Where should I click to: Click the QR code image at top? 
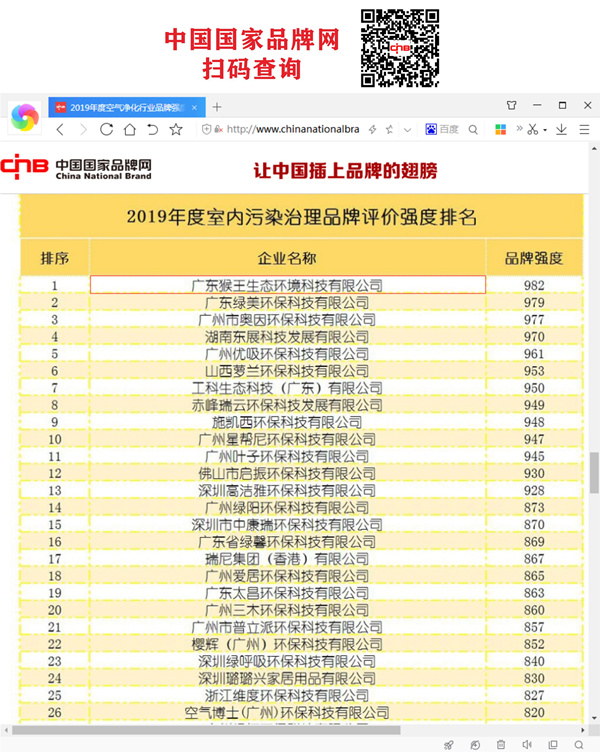pos(400,47)
